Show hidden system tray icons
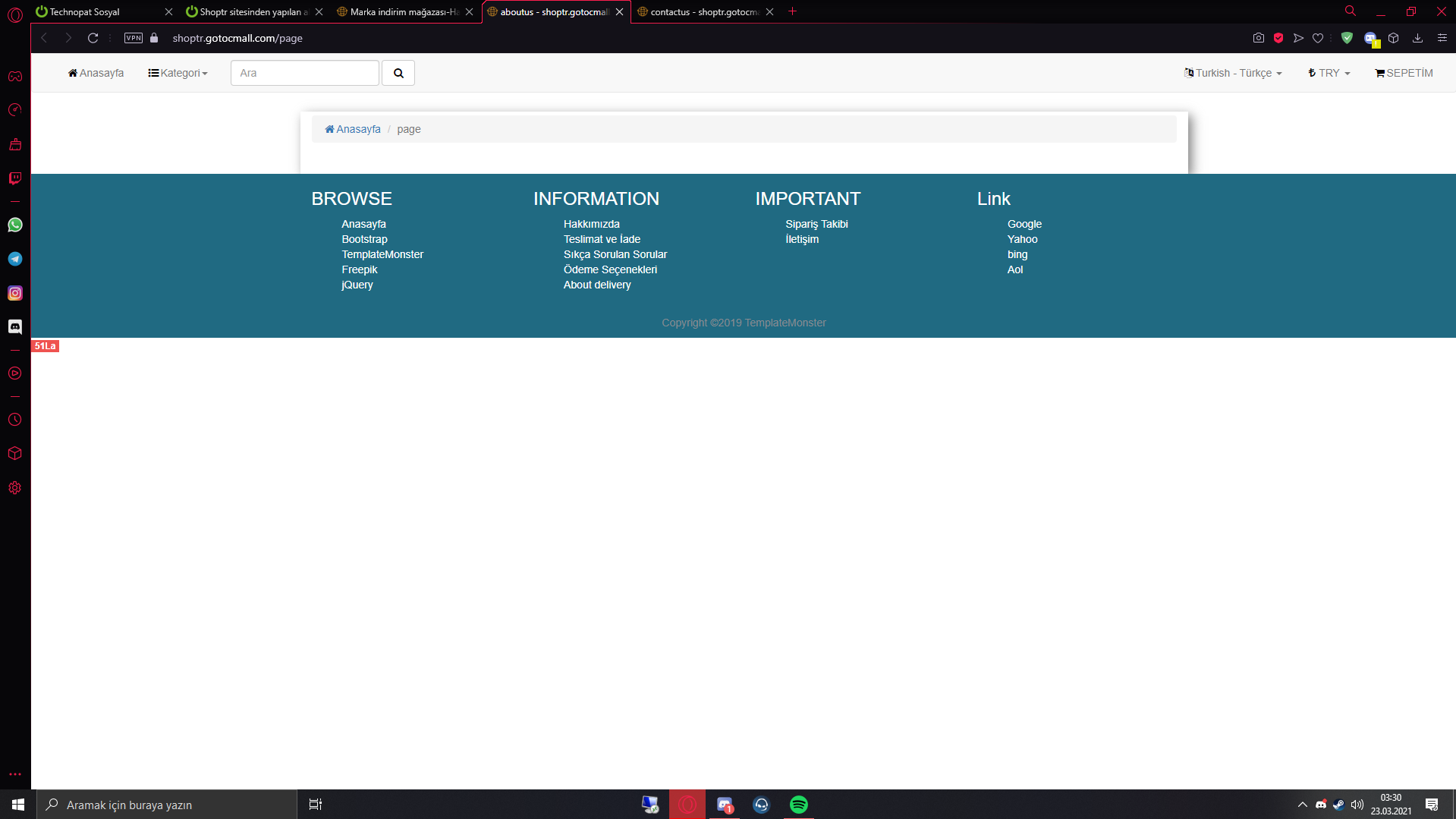This screenshot has width=1456, height=819. (1303, 805)
